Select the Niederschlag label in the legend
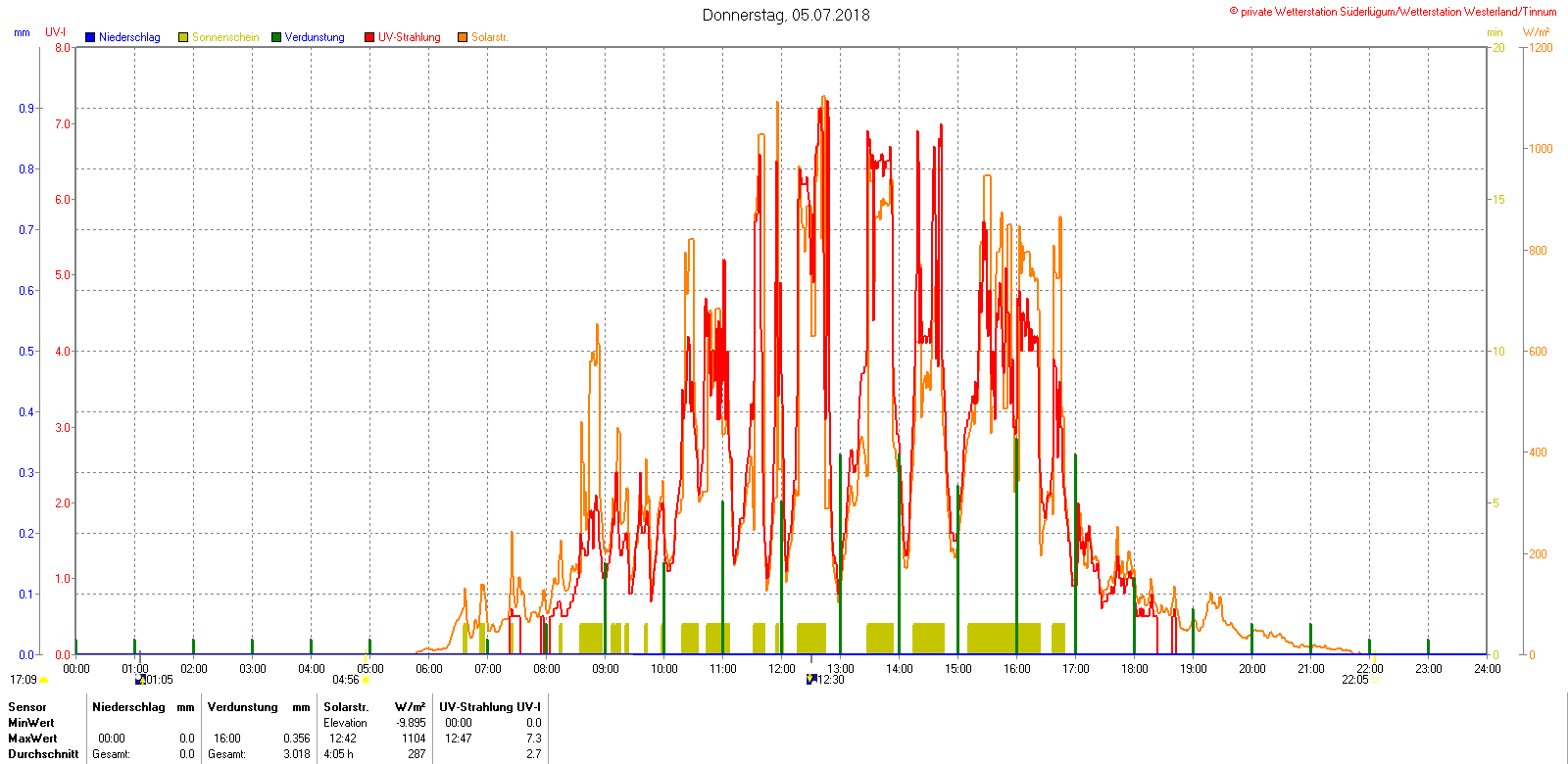This screenshot has width=1568, height=764. point(129,37)
